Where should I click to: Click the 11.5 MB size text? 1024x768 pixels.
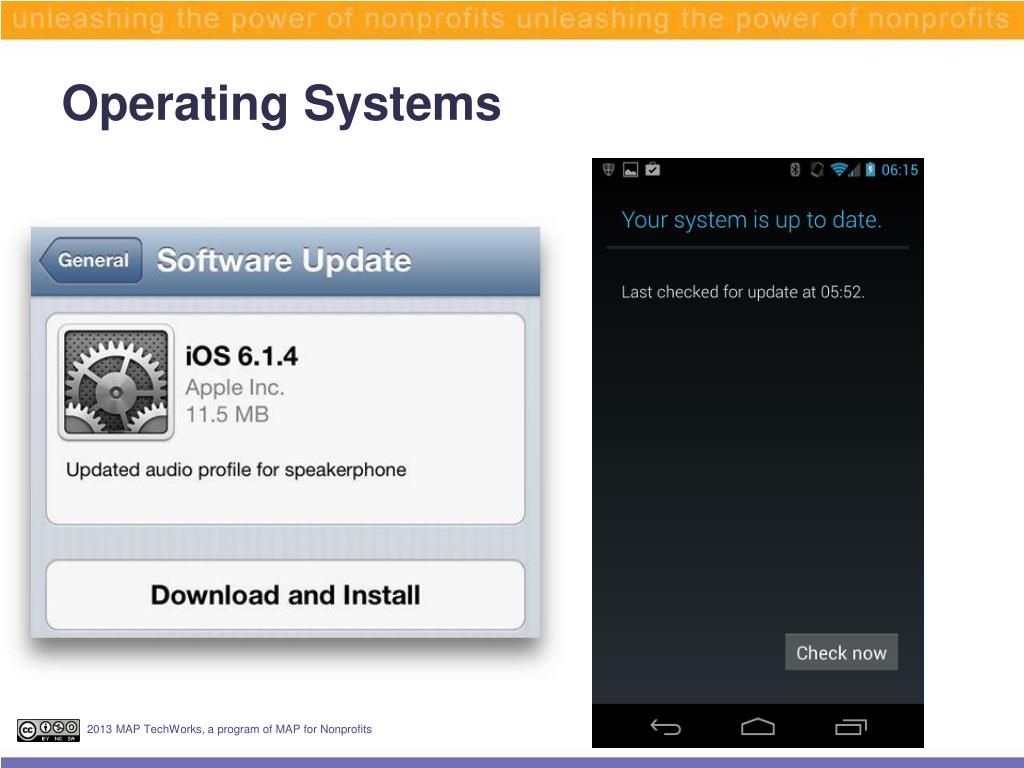click(x=227, y=414)
